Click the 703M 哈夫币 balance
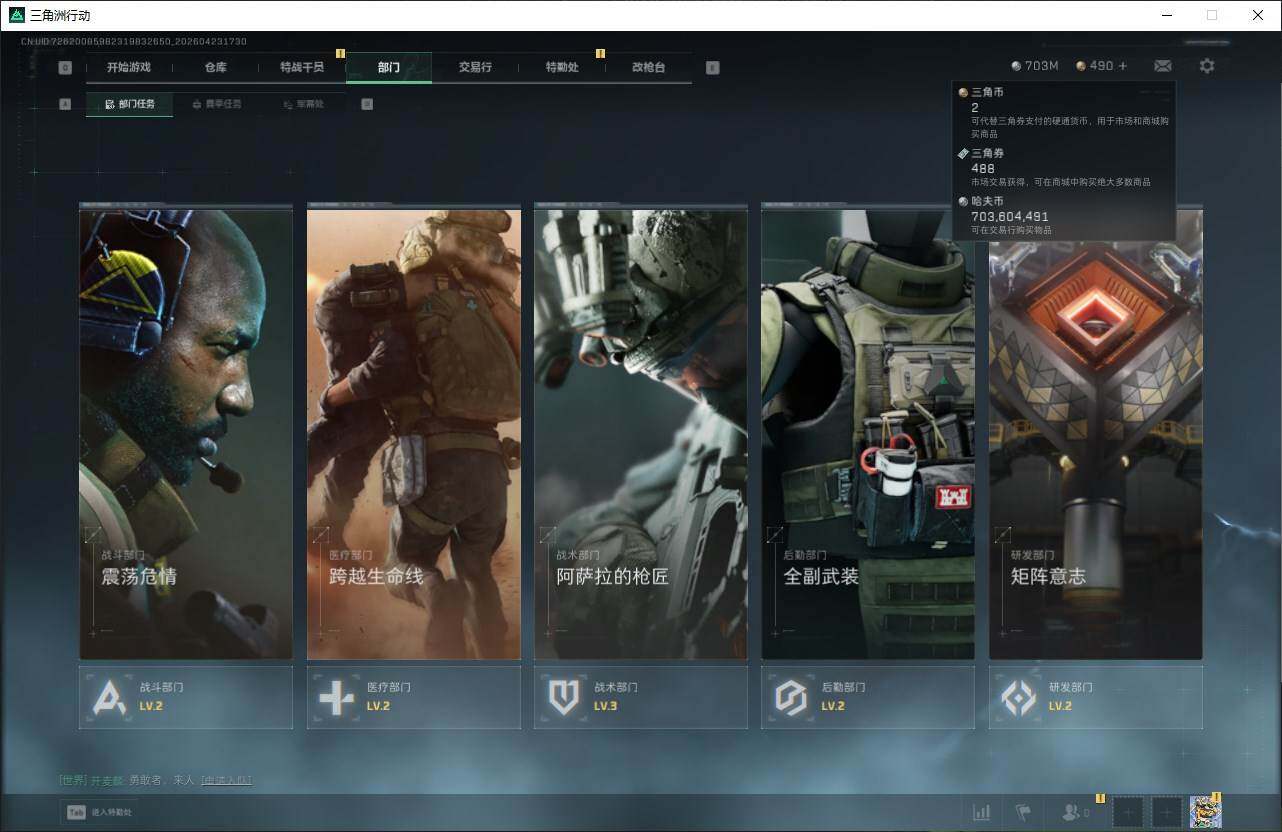 tap(1034, 66)
